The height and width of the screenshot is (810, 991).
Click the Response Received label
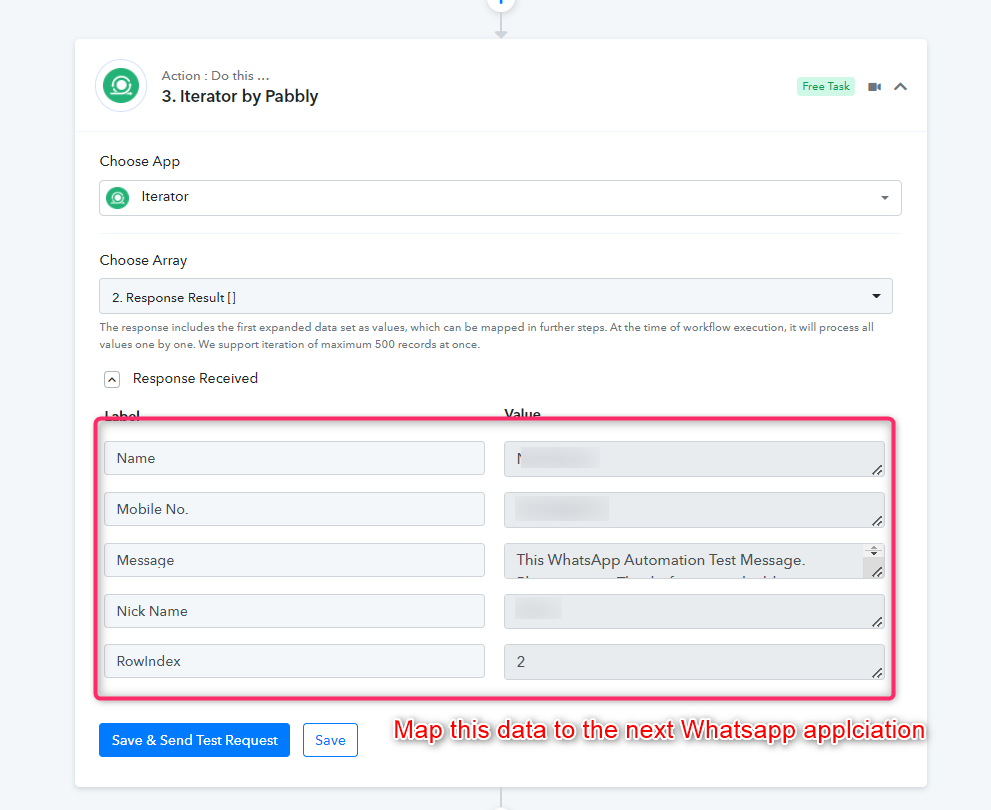pyautogui.click(x=195, y=378)
